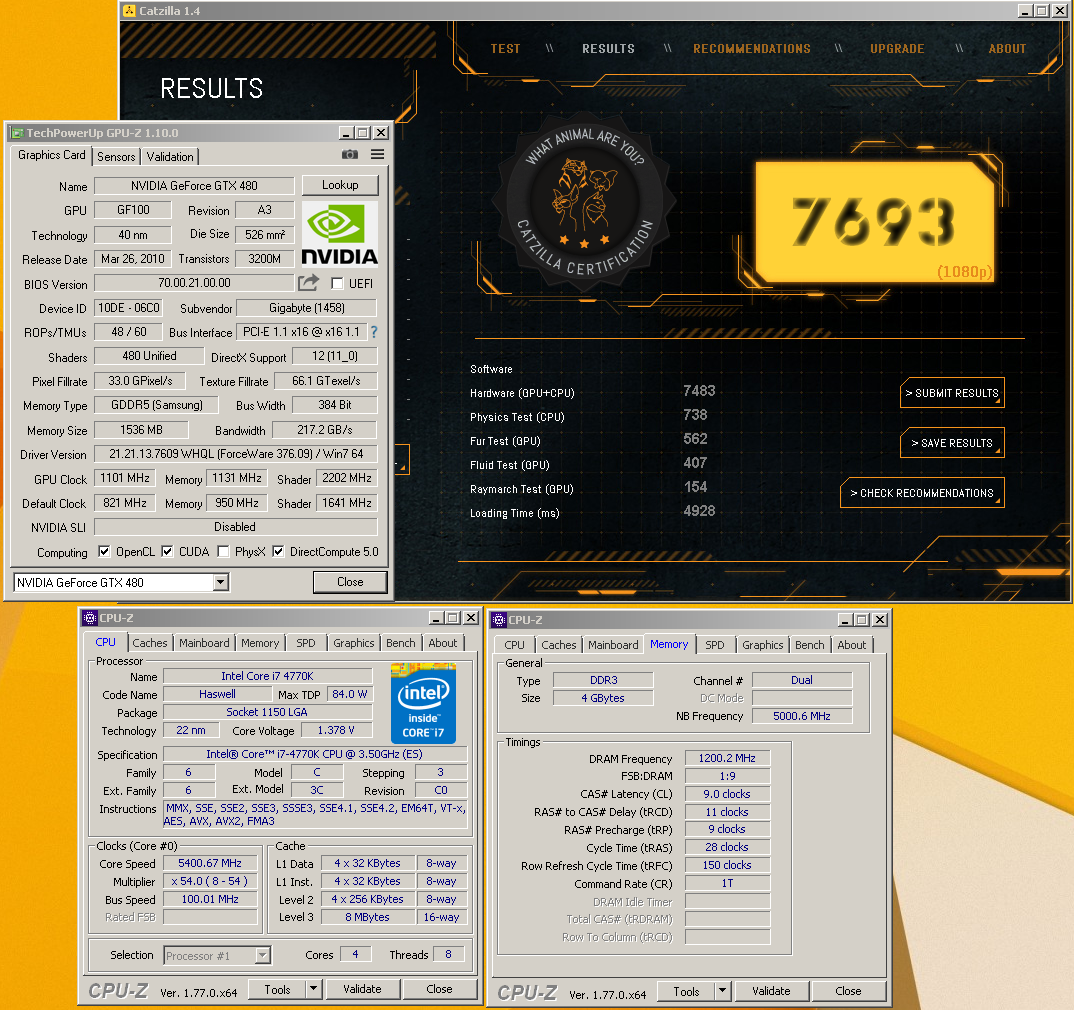Open the Memory tab in left CPU-Z
The width and height of the screenshot is (1074, 1010).
tap(260, 643)
